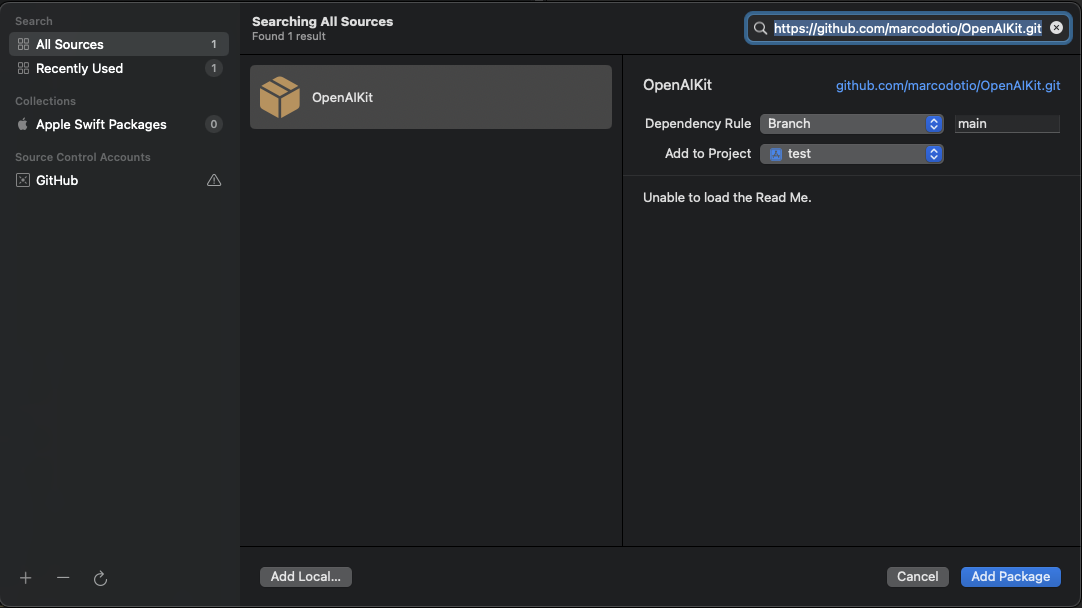Open the github.com/marcodotio/OpenAIKit.git link
1082x608 pixels.
tap(948, 86)
